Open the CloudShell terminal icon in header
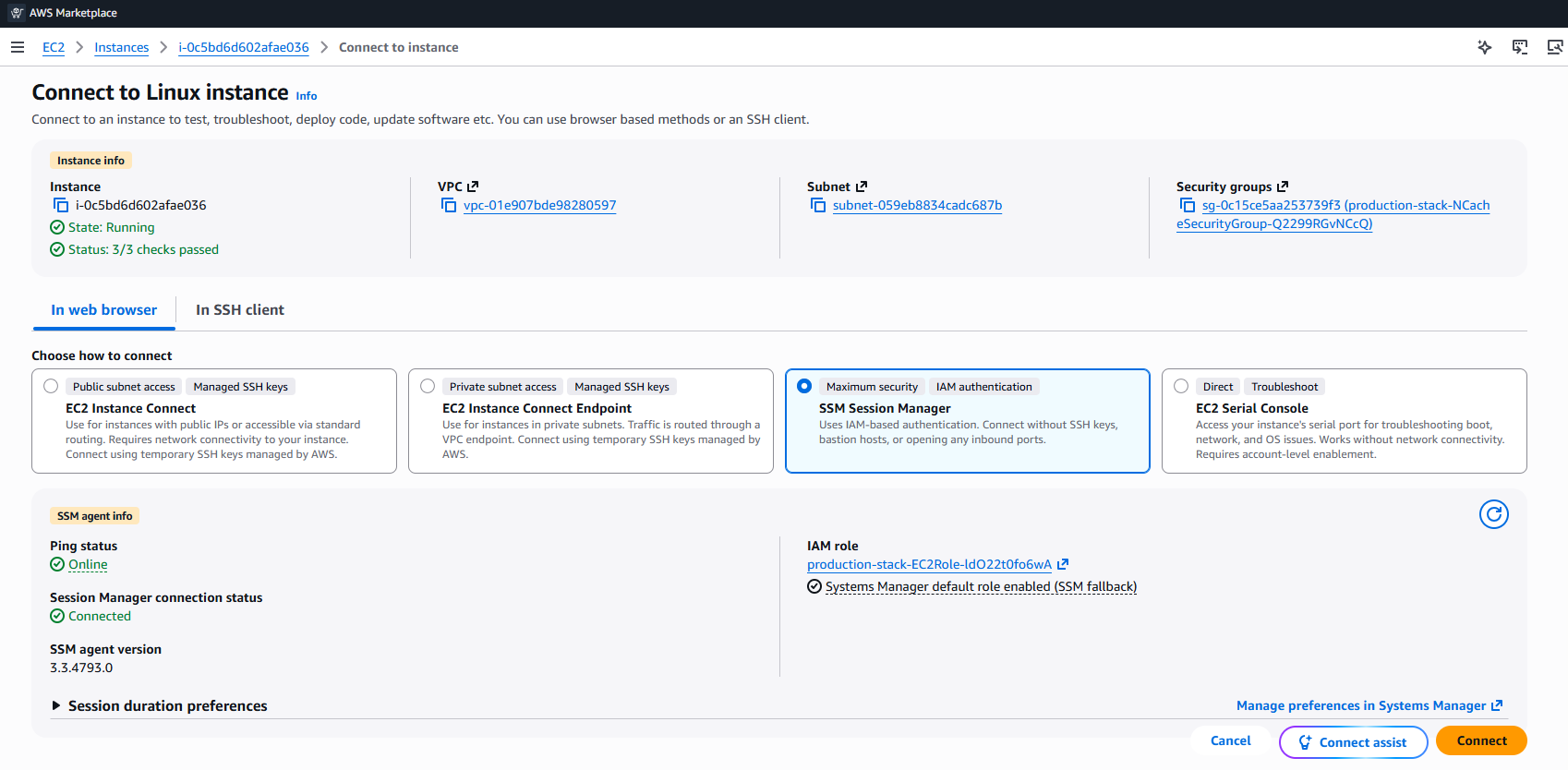This screenshot has height=770, width=1568. pos(1520,47)
